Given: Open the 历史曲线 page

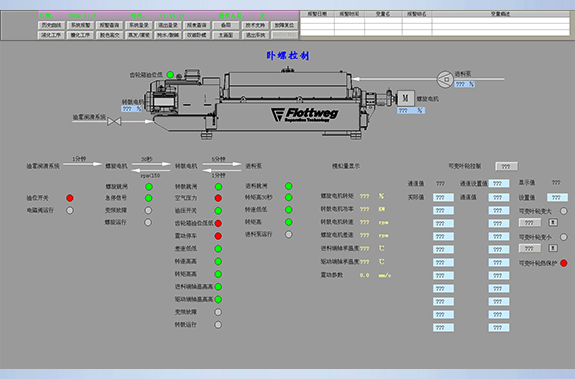Looking at the screenshot, I should [51, 25].
